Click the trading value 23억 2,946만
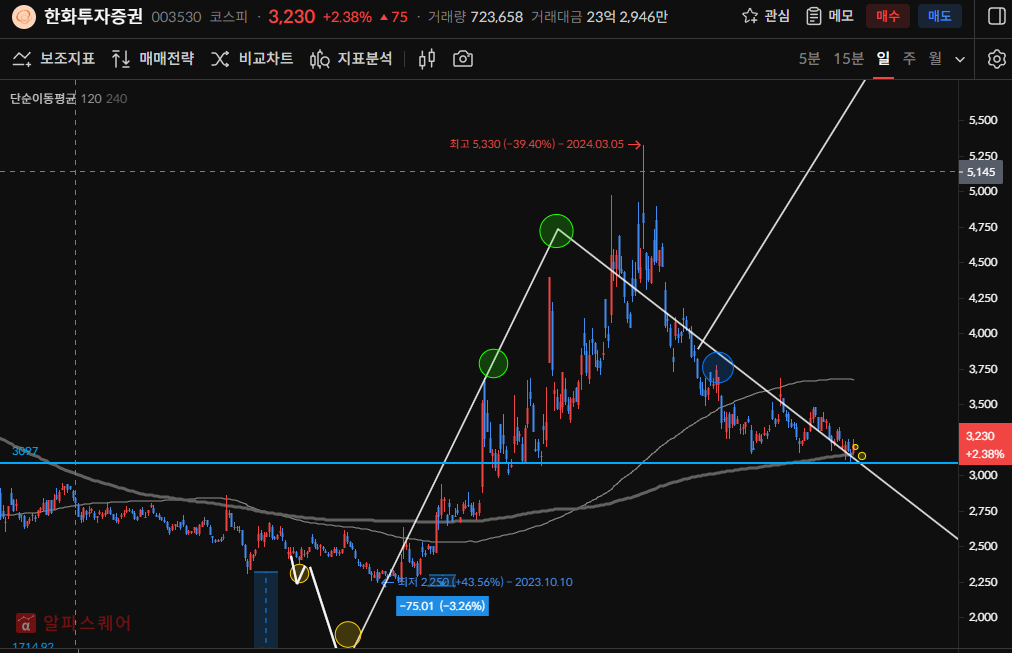This screenshot has width=1012, height=653. tap(627, 17)
